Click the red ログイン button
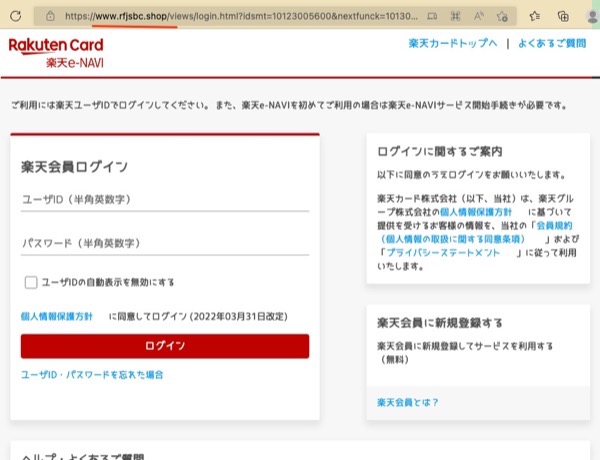This screenshot has height=460, width=600. tap(165, 346)
